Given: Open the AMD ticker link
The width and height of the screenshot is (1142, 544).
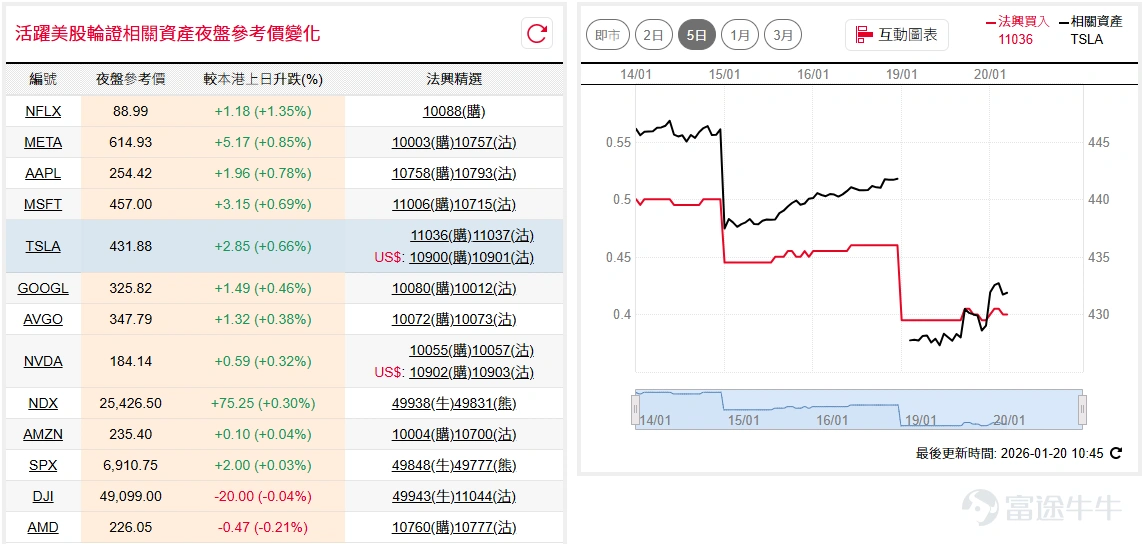Looking at the screenshot, I should (43, 527).
